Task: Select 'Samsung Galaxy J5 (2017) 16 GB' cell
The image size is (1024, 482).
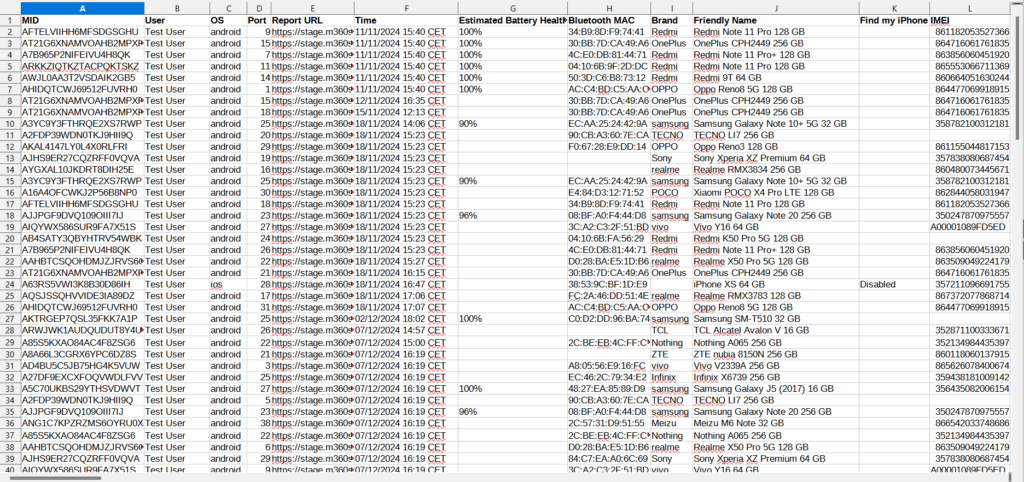Action: pos(775,388)
